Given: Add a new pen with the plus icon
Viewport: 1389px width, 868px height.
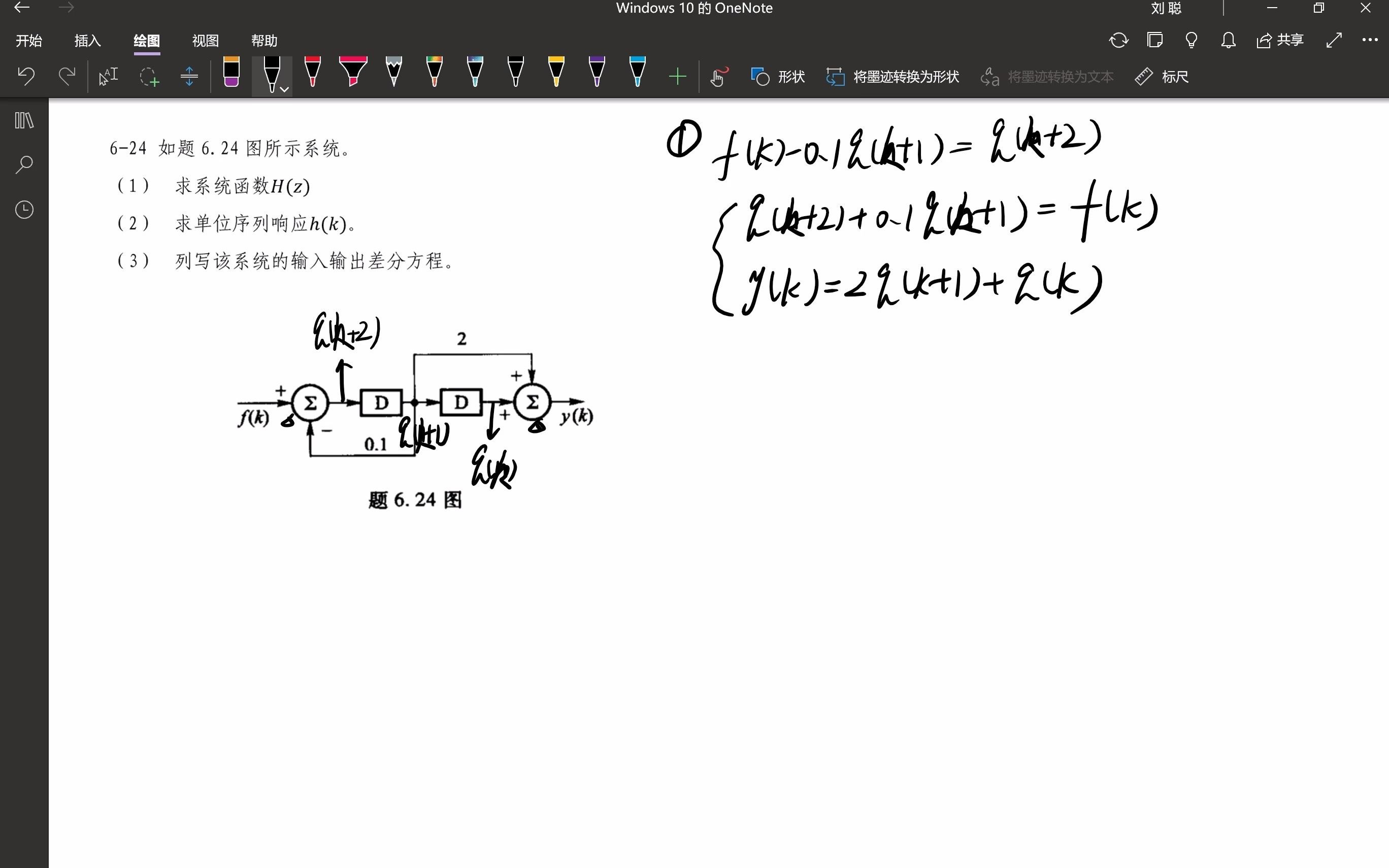Looking at the screenshot, I should point(678,75).
